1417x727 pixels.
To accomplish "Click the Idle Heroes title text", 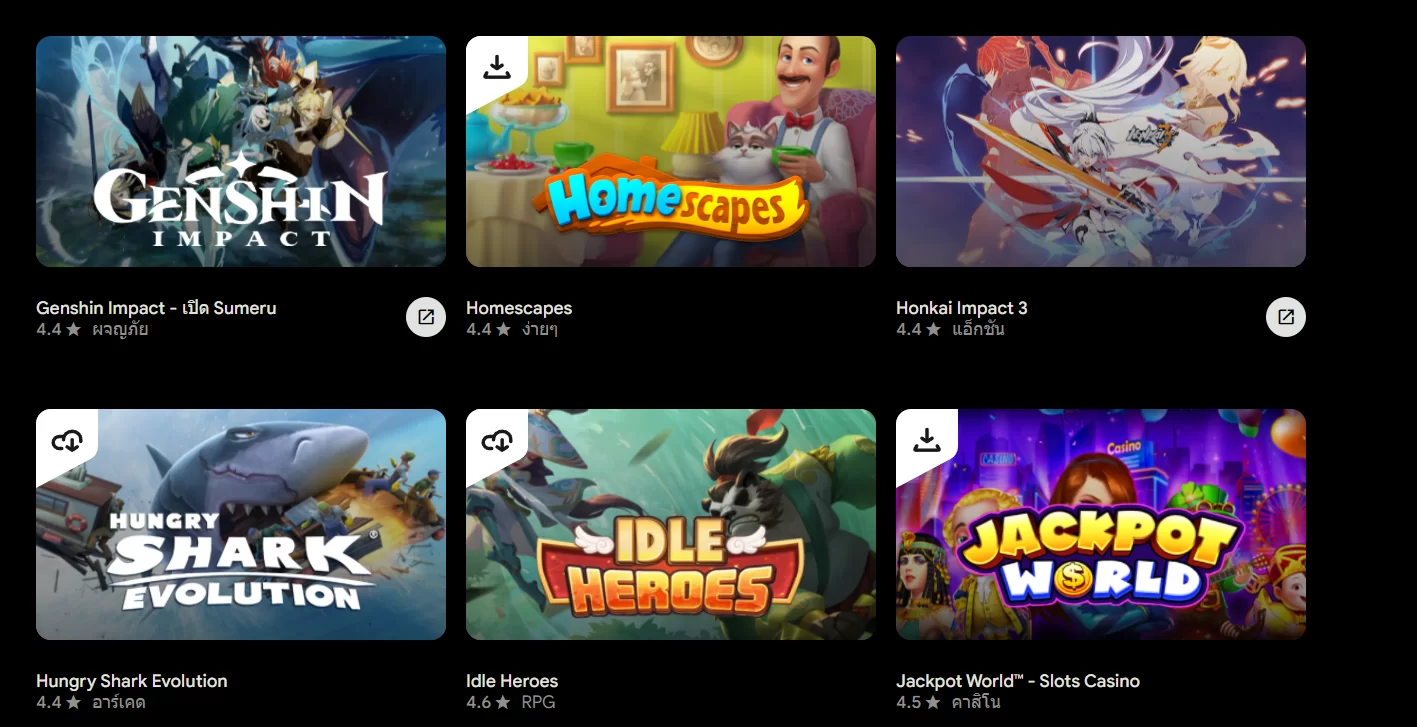I will coord(512,681).
